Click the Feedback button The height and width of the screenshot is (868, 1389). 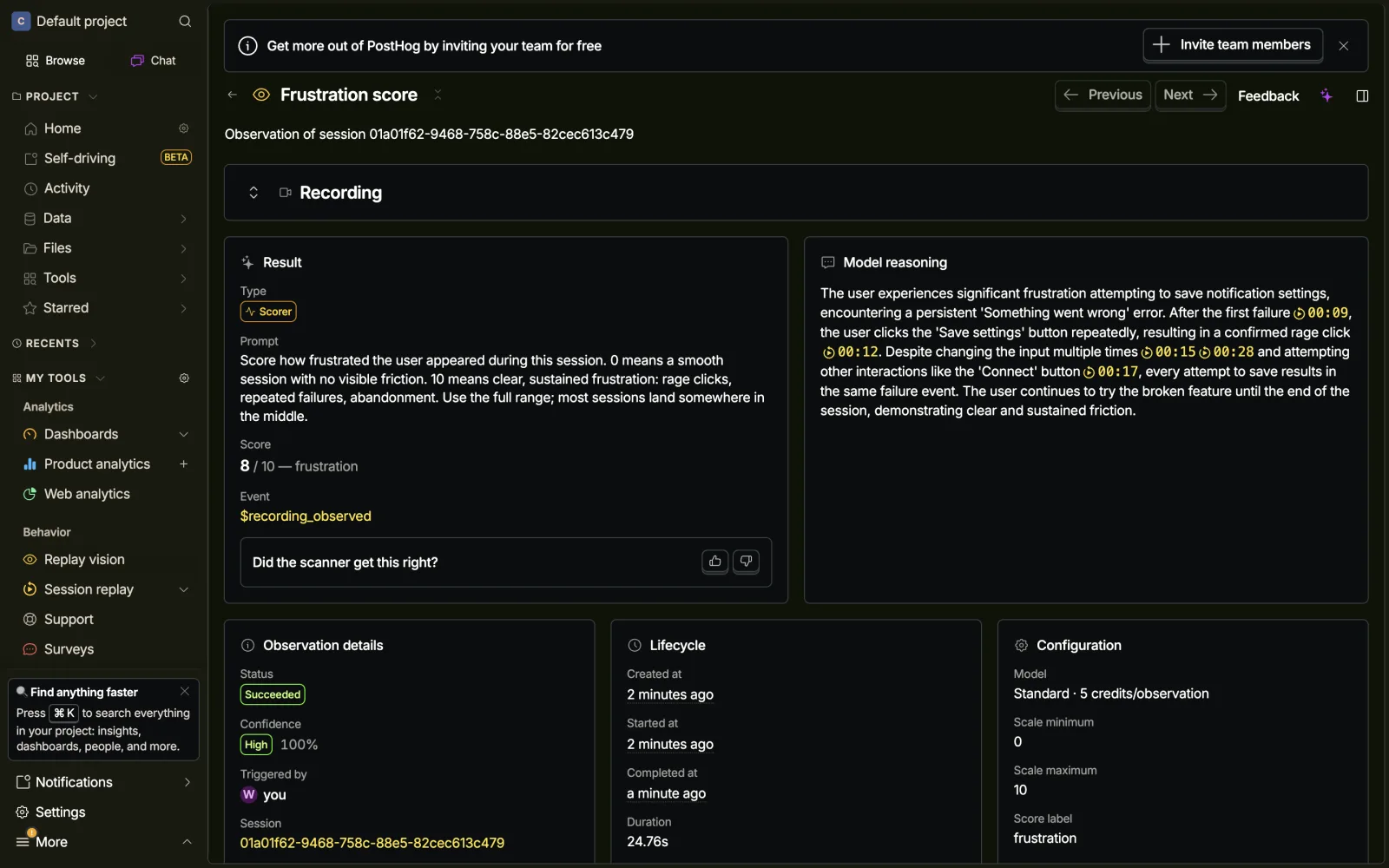click(1268, 95)
